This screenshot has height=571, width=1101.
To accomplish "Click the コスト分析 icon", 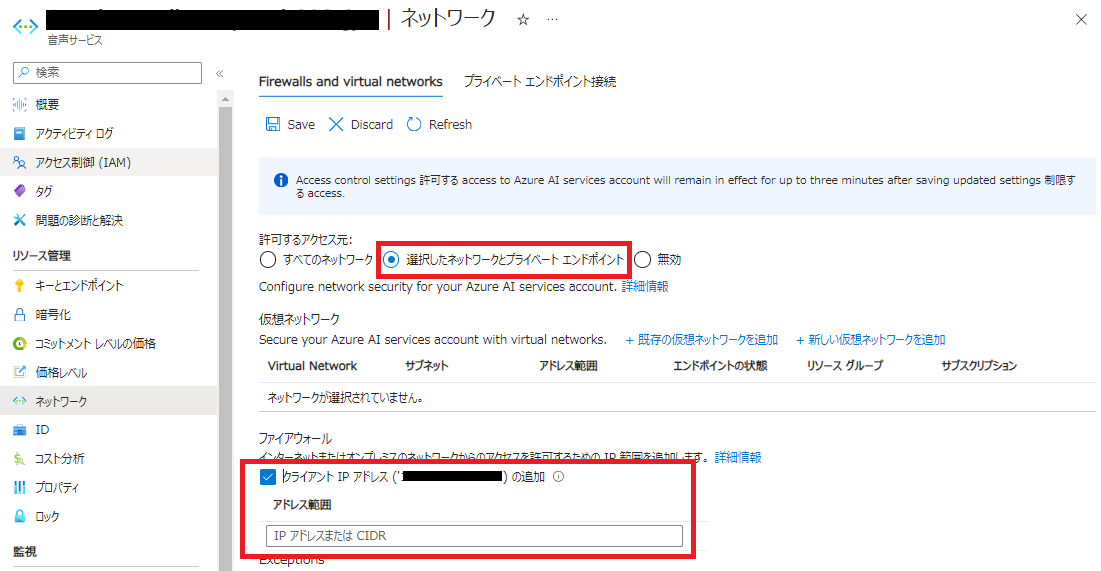I will point(20,459).
